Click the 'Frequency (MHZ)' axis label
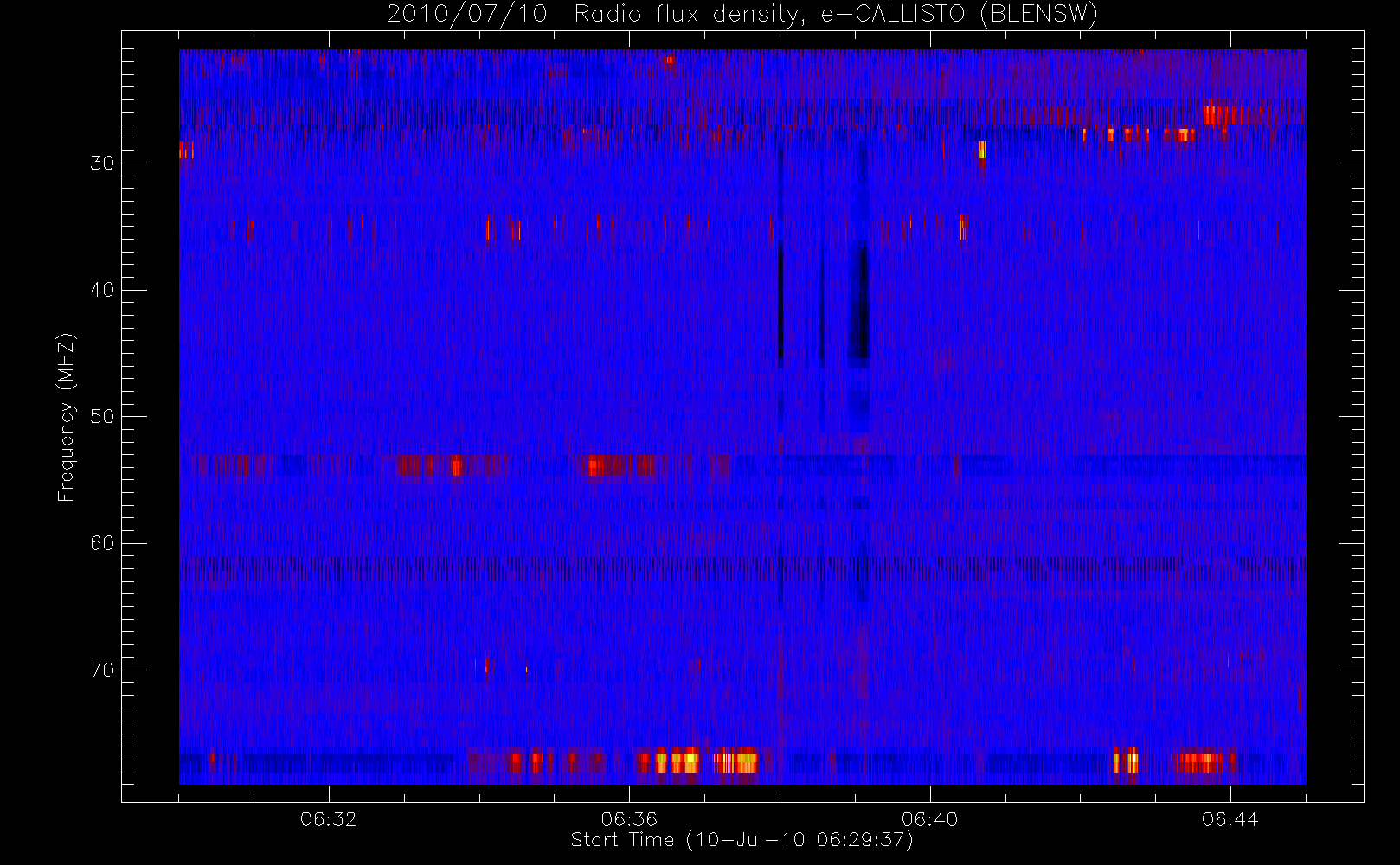 (66, 418)
